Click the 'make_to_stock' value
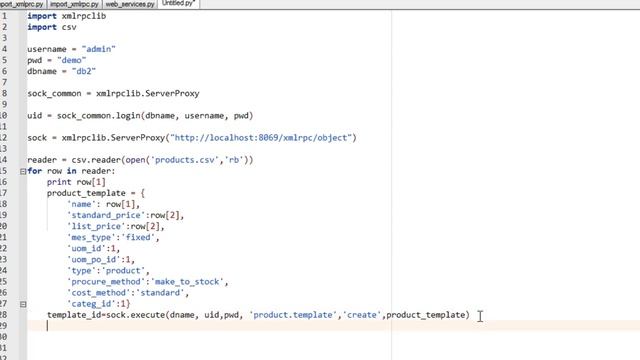 tap(187, 282)
